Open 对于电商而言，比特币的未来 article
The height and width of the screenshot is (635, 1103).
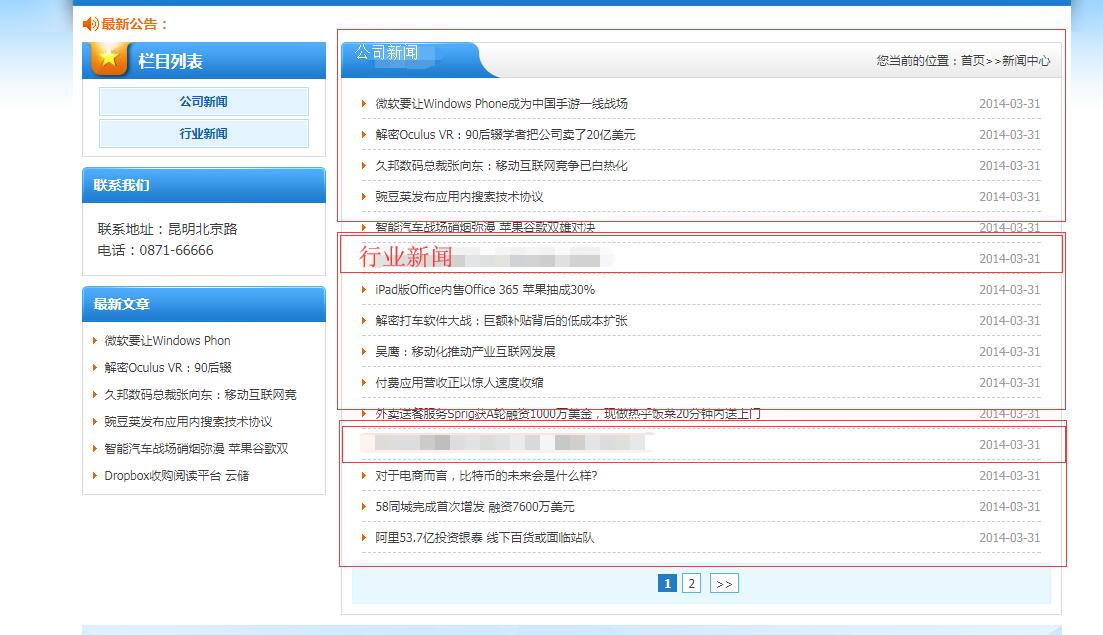tap(486, 476)
